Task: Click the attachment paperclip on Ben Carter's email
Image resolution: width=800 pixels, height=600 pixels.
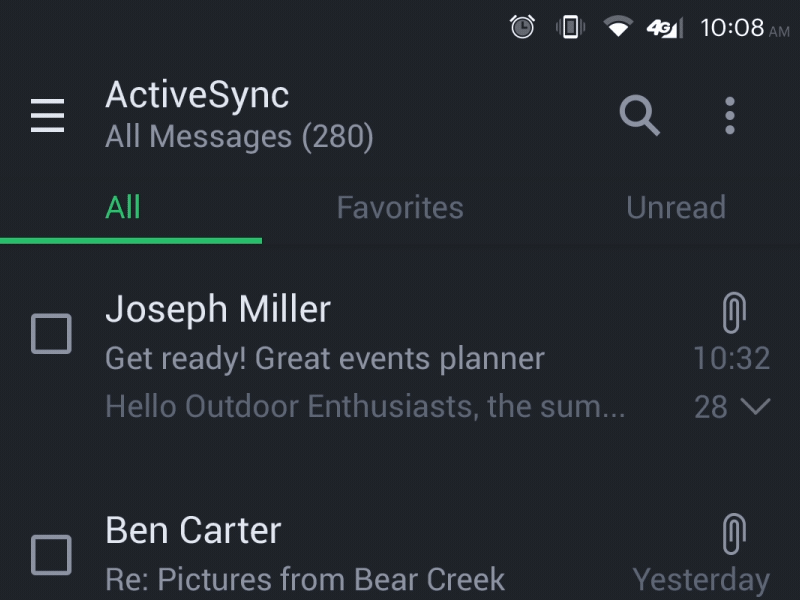Action: click(733, 532)
